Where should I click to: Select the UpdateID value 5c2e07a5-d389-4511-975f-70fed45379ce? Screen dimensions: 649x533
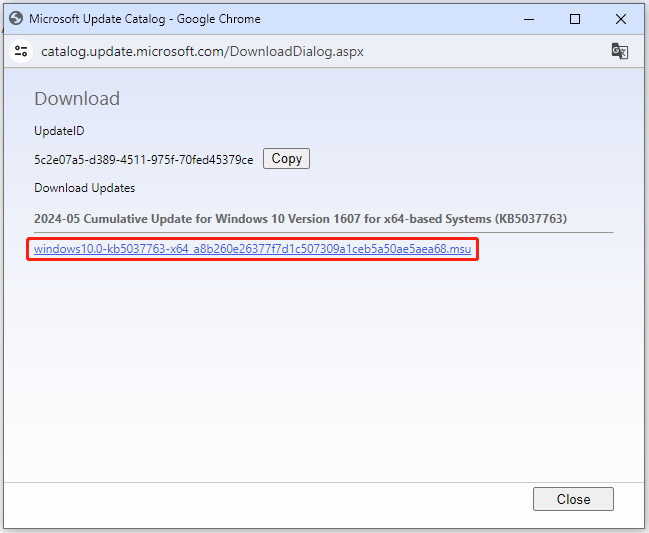[143, 160]
